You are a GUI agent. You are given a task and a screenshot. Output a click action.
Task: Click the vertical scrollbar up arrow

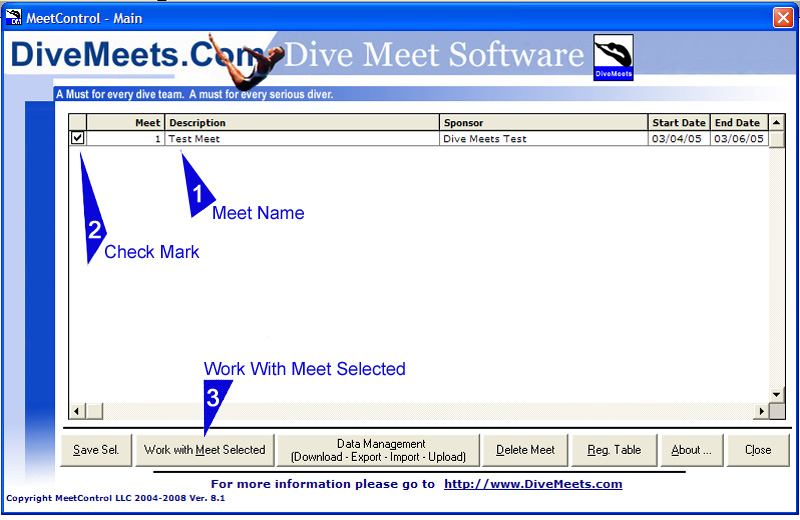[777, 122]
